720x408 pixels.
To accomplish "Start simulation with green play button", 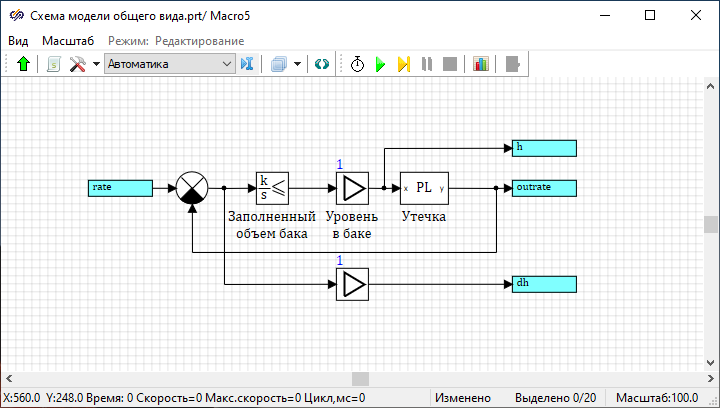I will pos(380,64).
